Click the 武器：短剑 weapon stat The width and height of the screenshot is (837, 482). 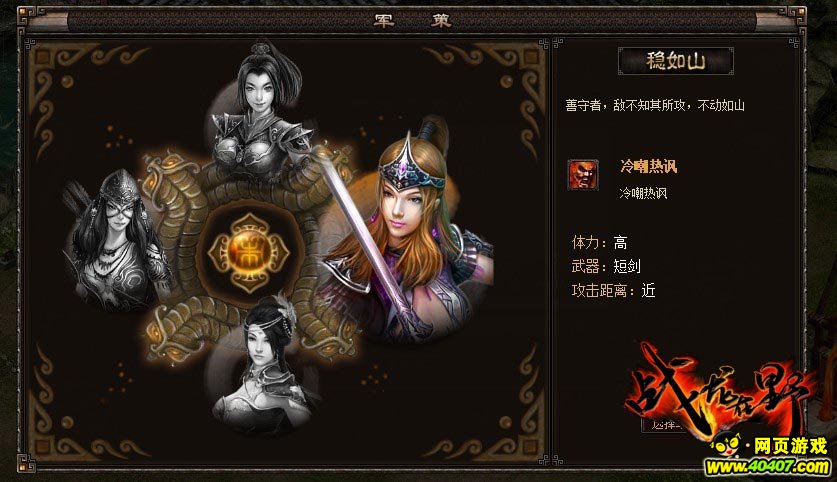coord(606,266)
